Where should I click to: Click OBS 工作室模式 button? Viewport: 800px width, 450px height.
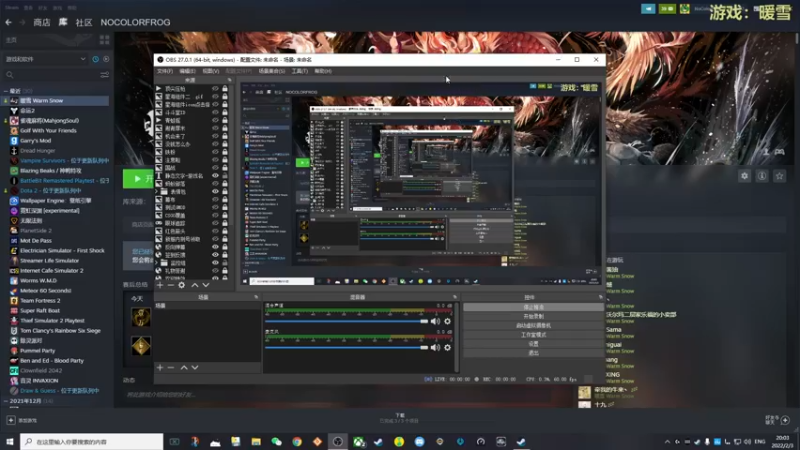533,335
